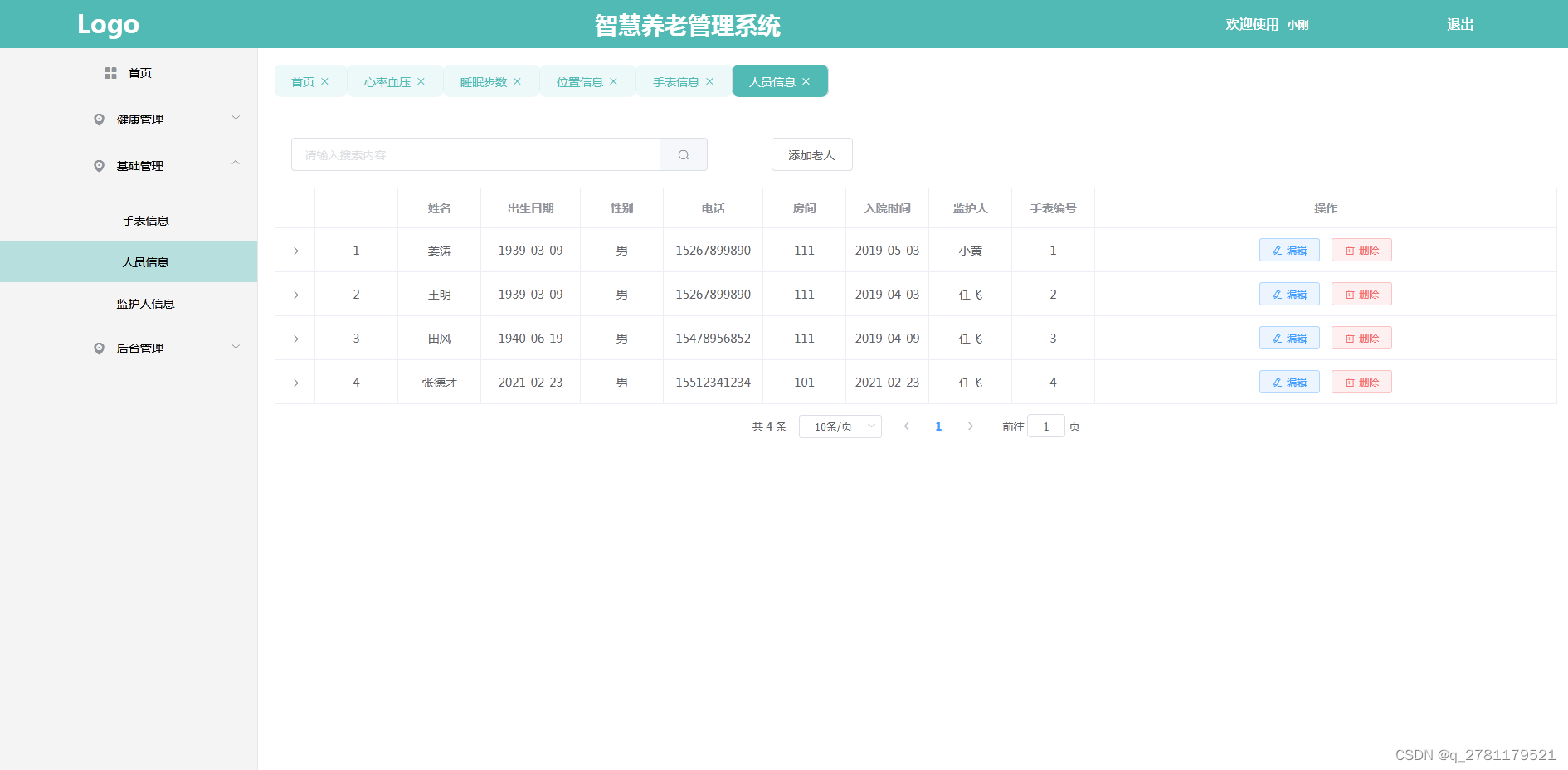Viewport: 1568px width, 770px height.
Task: Click the 出生日期 column header
Action: tap(531, 208)
